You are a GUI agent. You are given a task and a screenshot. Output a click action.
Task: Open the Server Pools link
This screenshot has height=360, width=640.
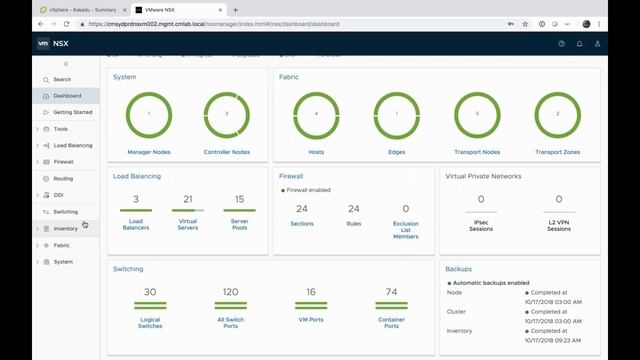tap(240, 224)
